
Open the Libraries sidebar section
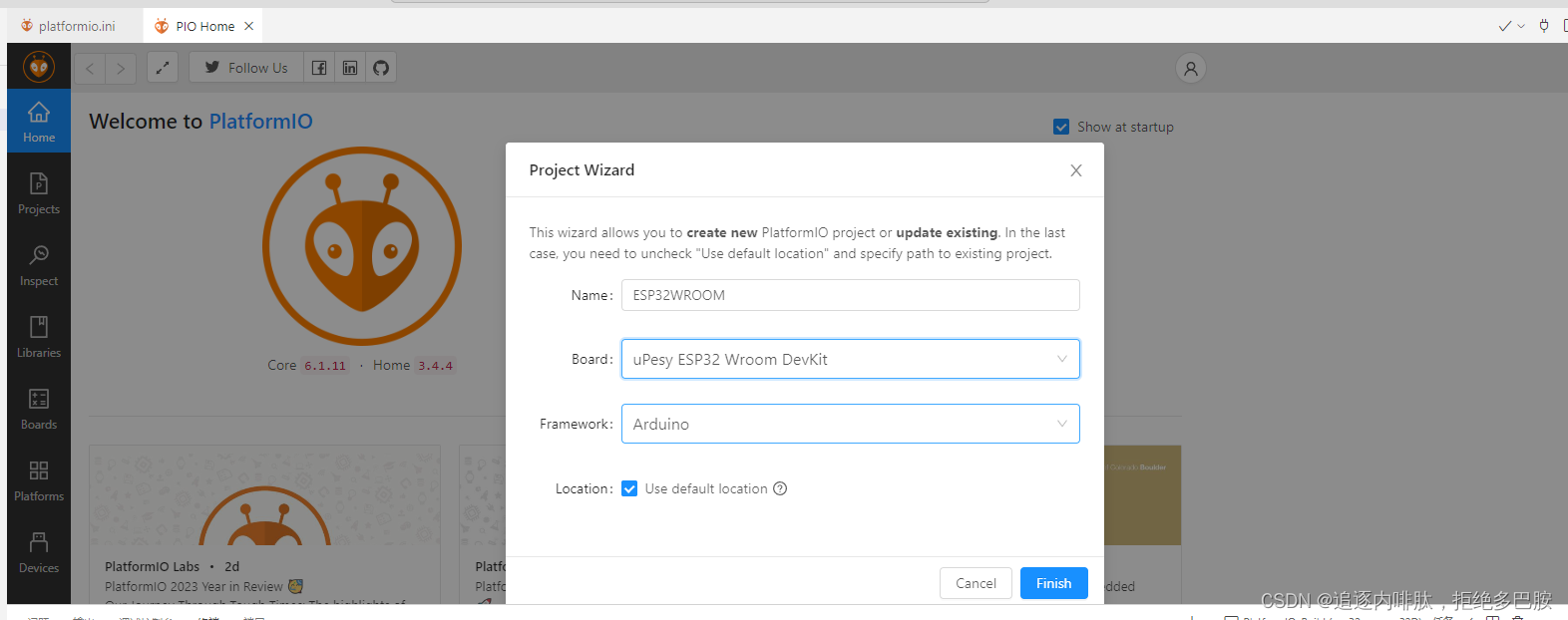pyautogui.click(x=39, y=338)
